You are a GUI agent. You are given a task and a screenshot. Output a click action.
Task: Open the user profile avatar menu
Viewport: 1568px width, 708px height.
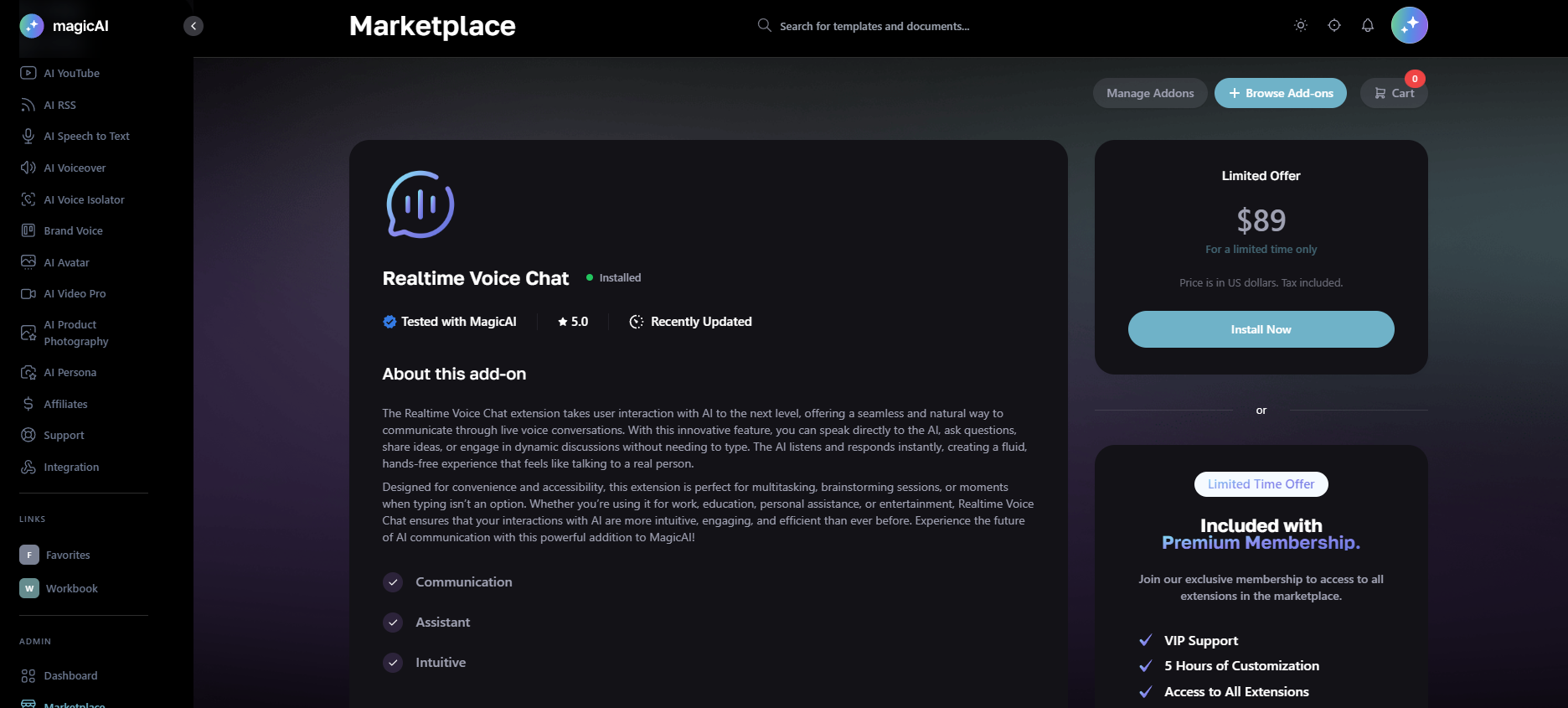tap(1409, 26)
